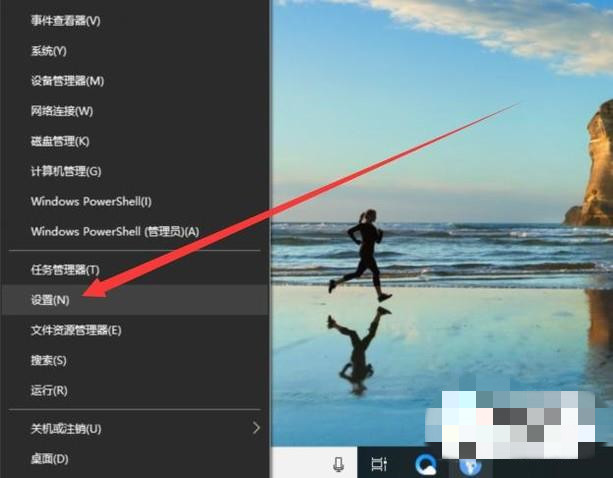Choose 搜索(S) from the menu
The image size is (613, 478).
pyautogui.click(x=135, y=360)
